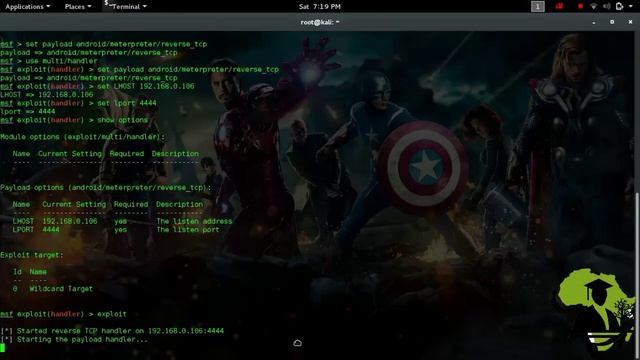Click 'set LHOST 192.168.0.106' command
This screenshot has width=640, height=360.
(146, 86)
